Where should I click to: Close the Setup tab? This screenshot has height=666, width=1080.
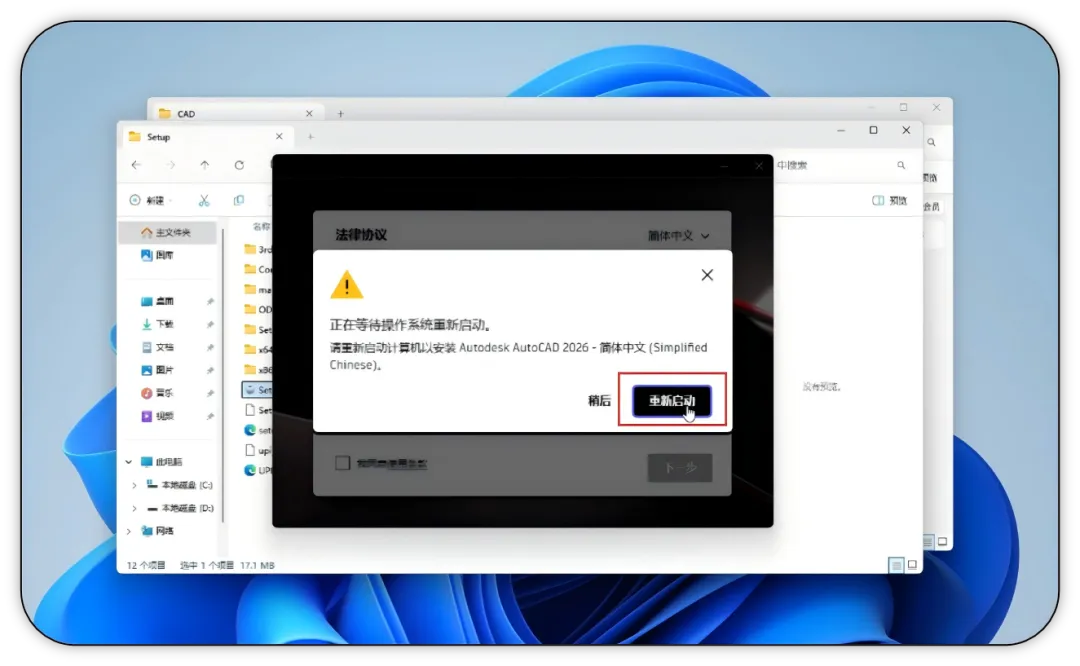pyautogui.click(x=279, y=137)
